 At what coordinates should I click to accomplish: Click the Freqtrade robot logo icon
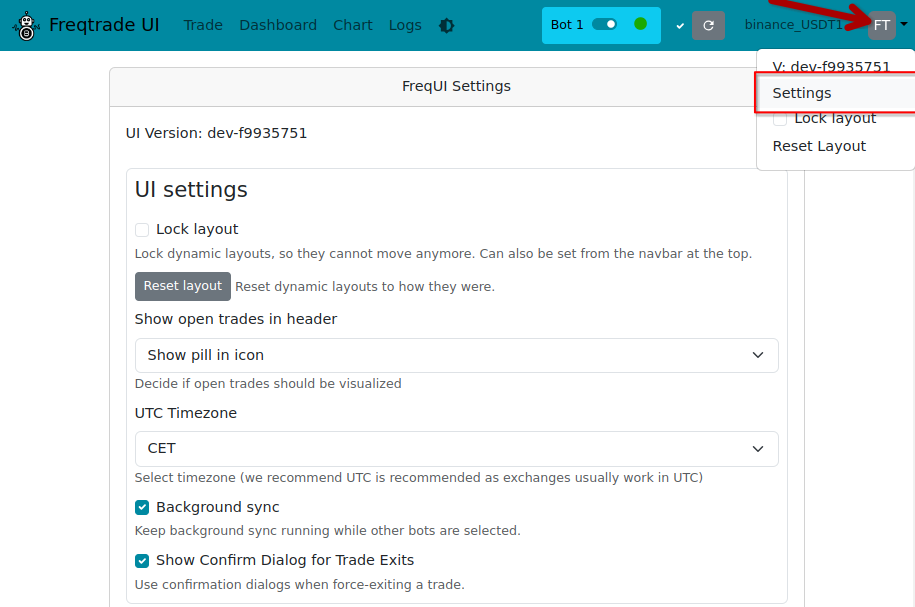click(24, 24)
